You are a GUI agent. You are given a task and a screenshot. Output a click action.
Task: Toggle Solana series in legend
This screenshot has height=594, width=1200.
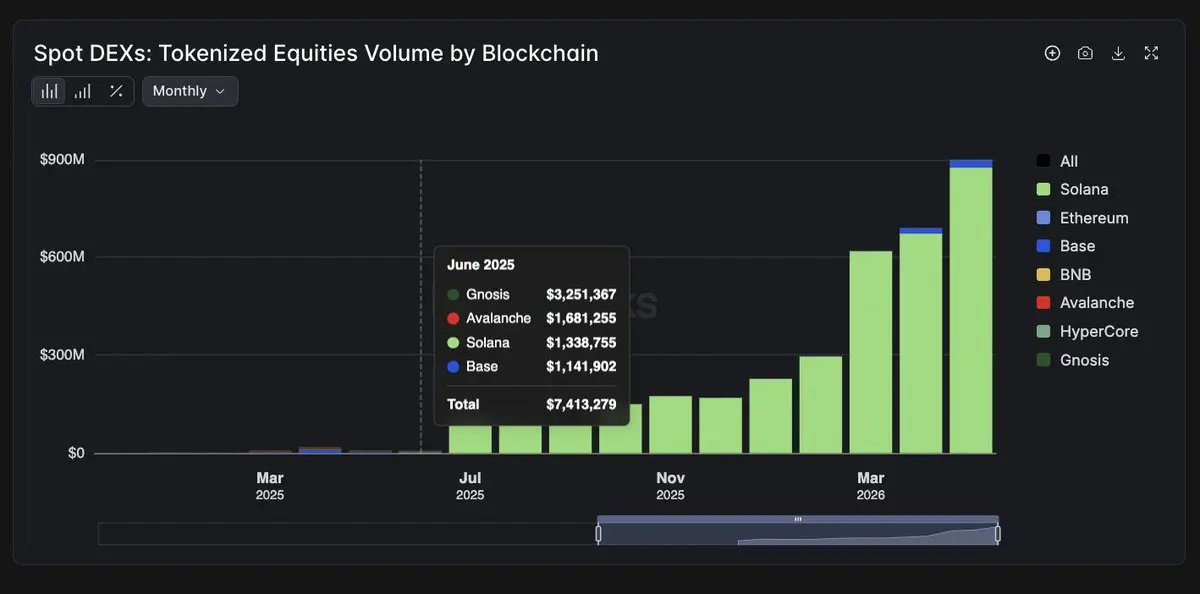(1072, 189)
